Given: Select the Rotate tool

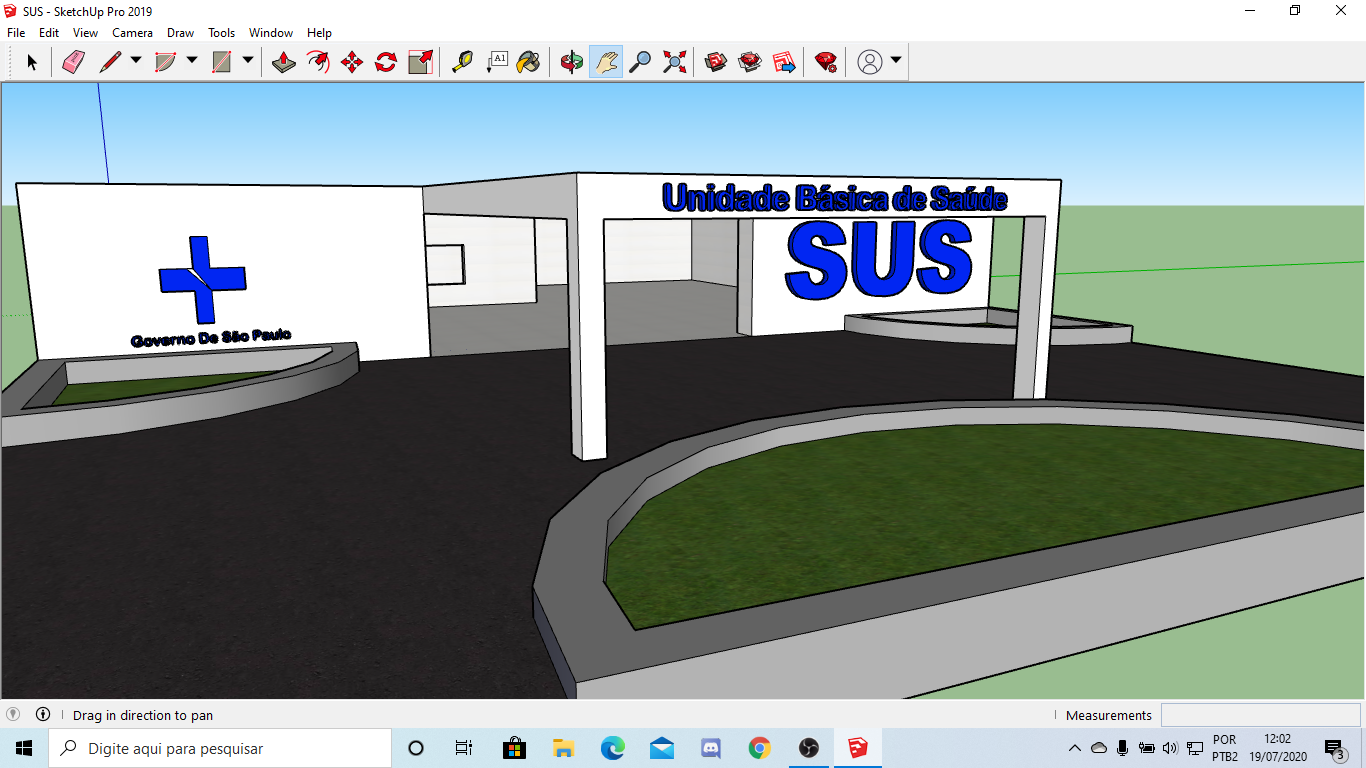Looking at the screenshot, I should pos(386,62).
